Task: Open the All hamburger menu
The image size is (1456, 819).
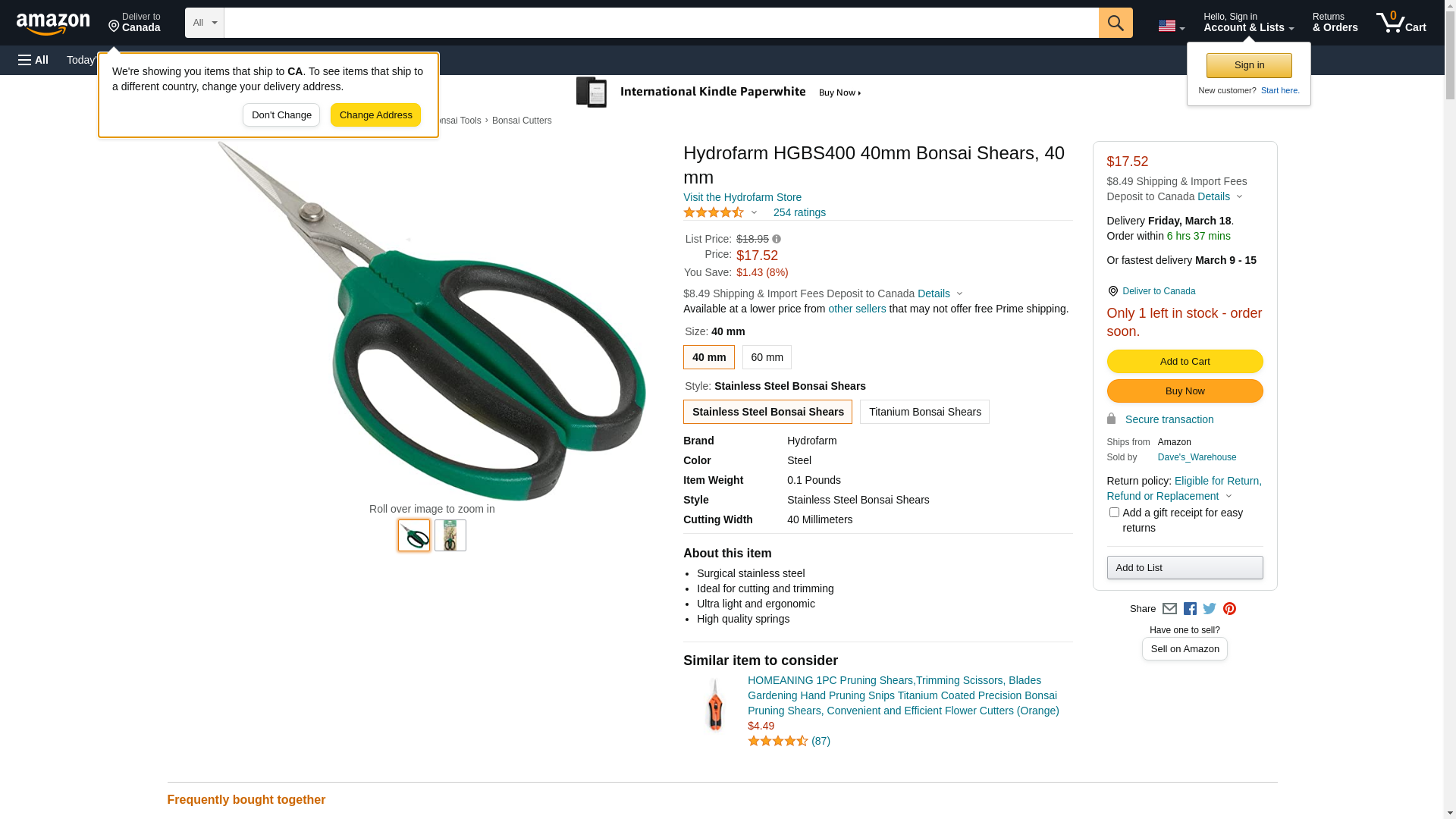Action: 33,60
